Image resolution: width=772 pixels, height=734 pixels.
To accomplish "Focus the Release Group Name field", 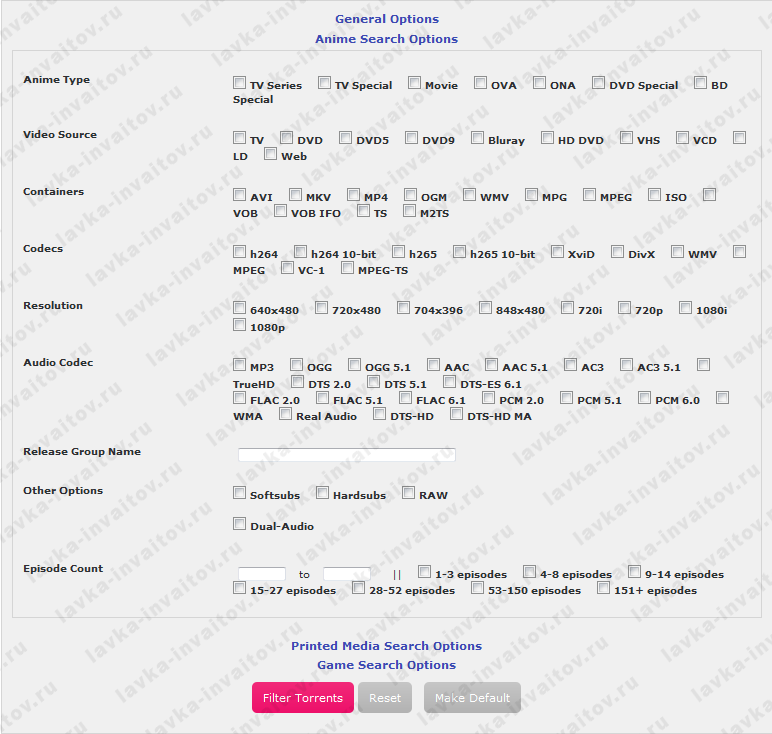I will [x=347, y=454].
